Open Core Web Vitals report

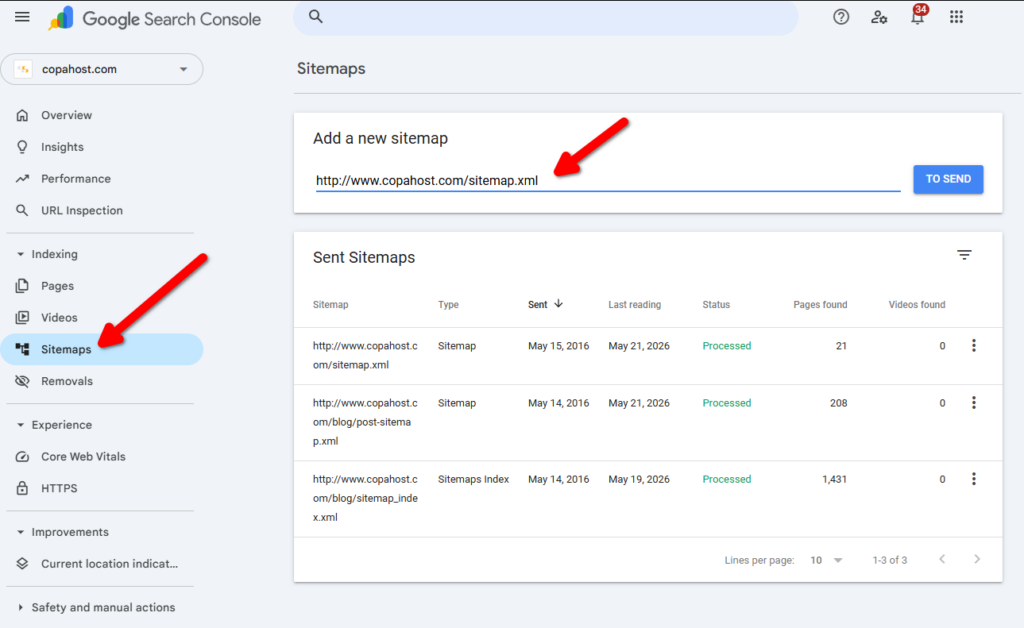tap(83, 456)
